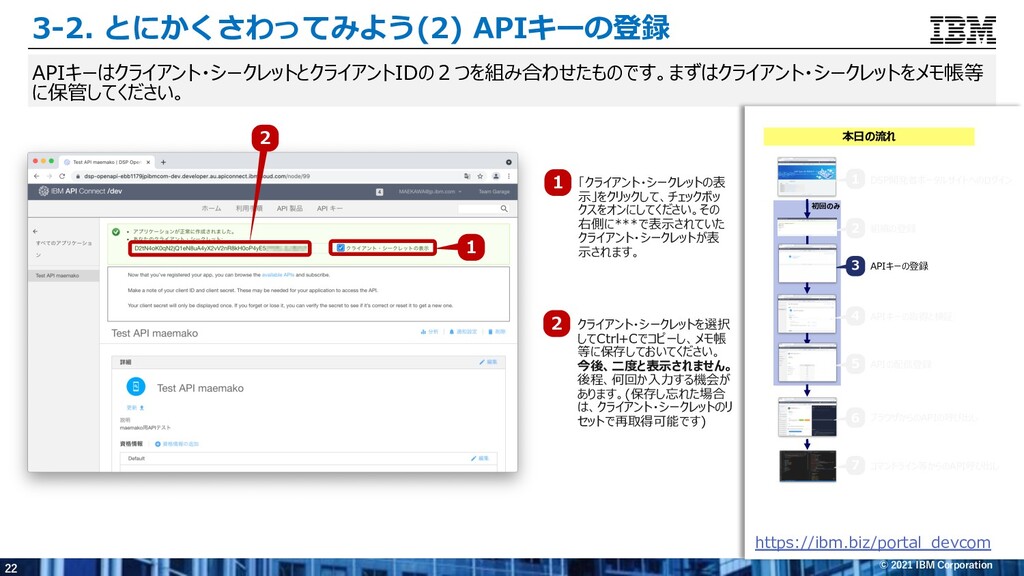Viewport: 1024px width, 576px height.
Task: Click the blue application image icon
Action: coord(136,387)
